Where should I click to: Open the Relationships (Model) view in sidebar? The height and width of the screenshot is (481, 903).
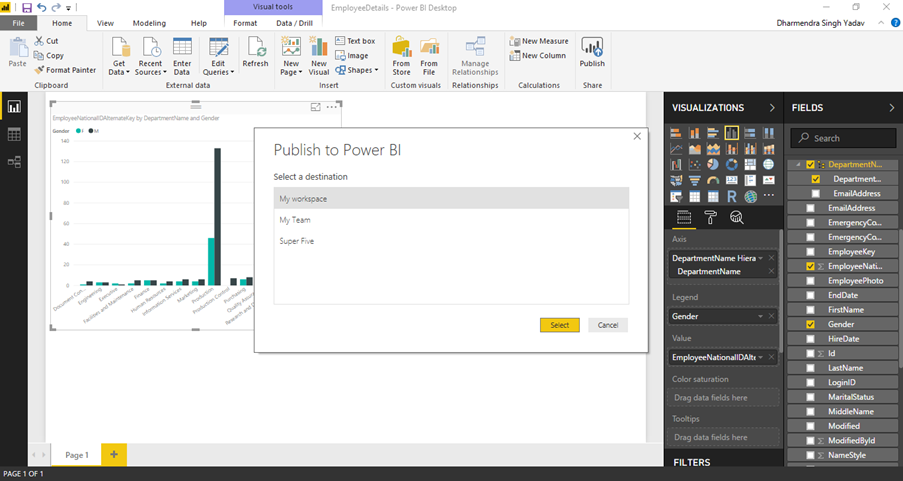coord(14,161)
